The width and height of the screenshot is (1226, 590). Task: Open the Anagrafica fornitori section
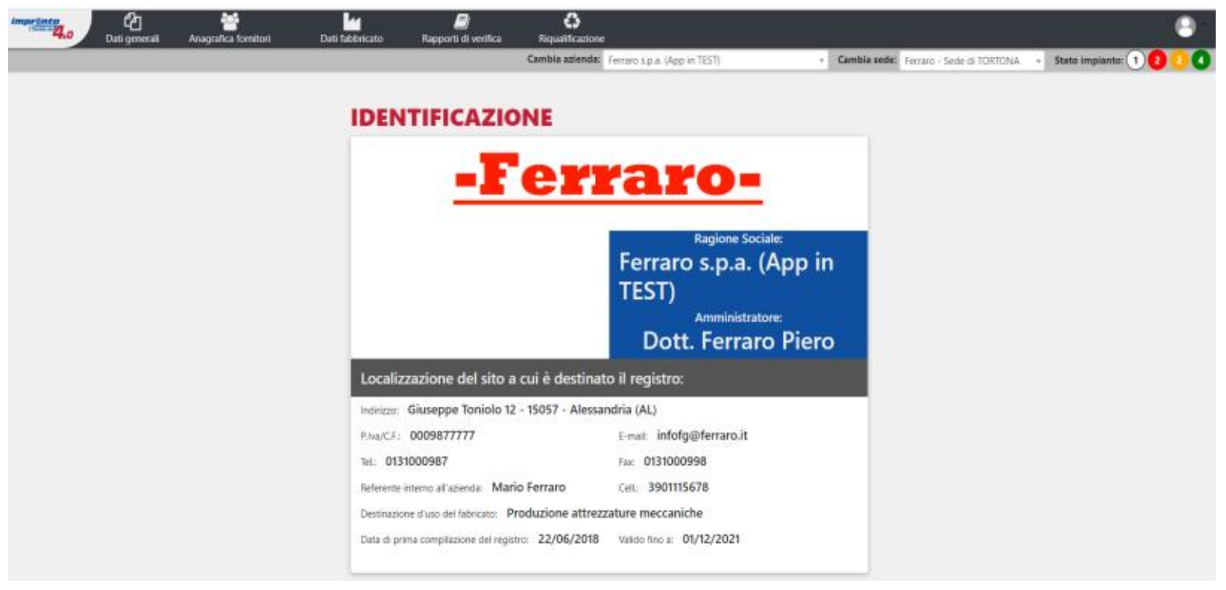click(230, 28)
